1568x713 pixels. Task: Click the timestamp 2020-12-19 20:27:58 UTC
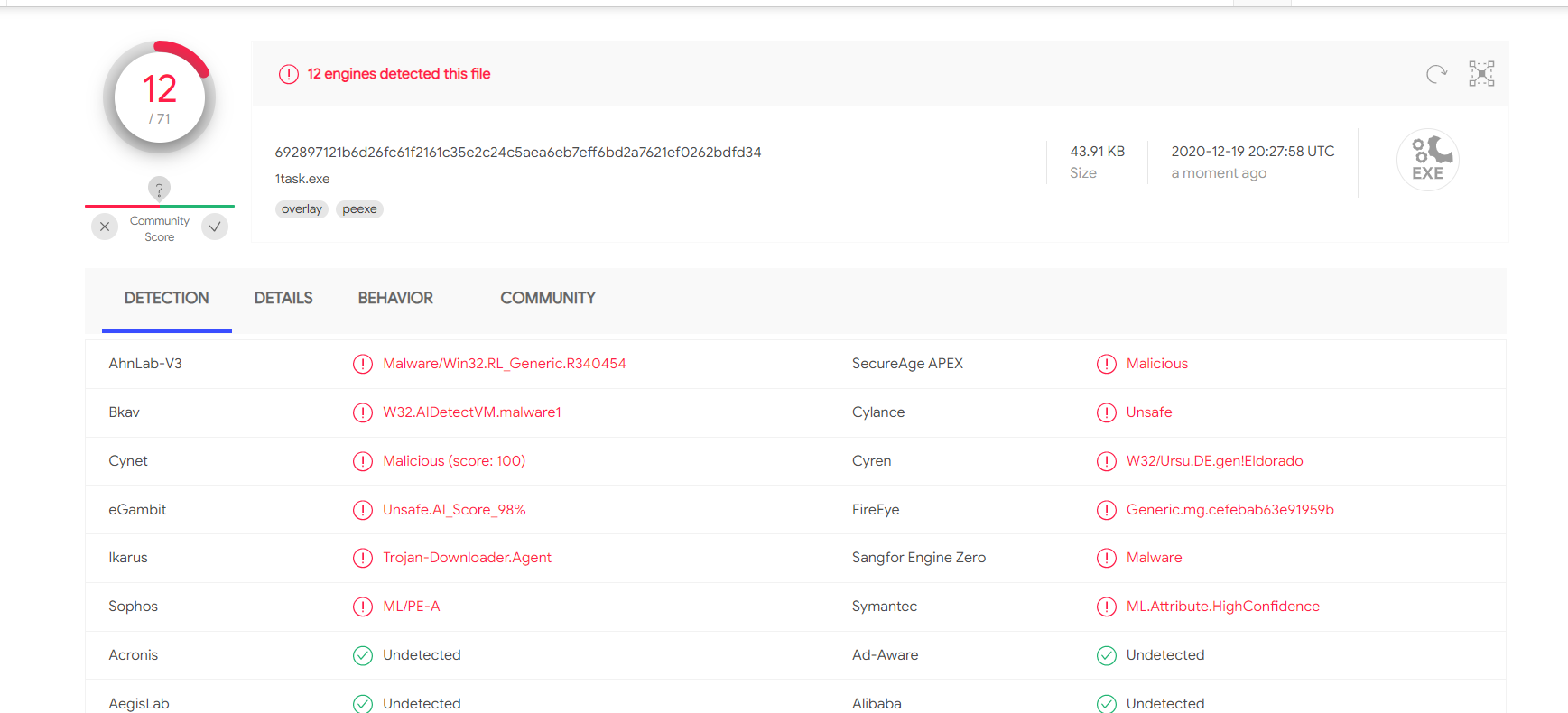tap(1253, 152)
